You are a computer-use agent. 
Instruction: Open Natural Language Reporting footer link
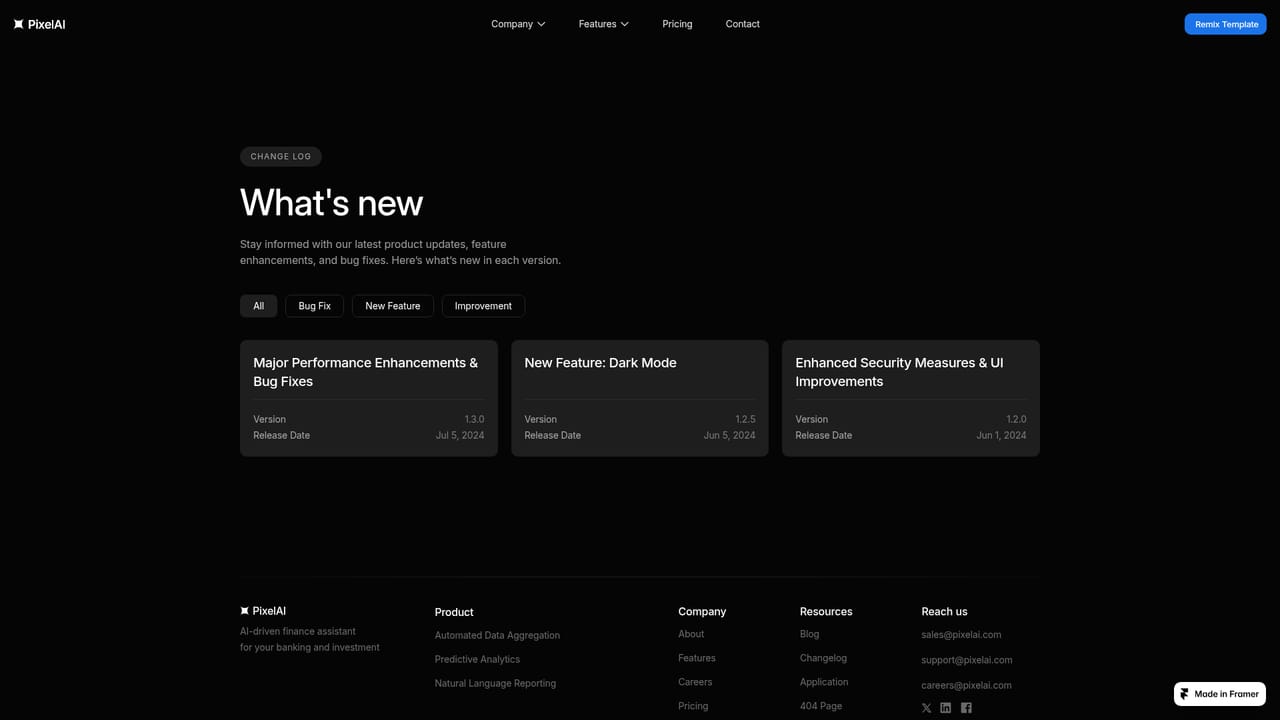(495, 684)
